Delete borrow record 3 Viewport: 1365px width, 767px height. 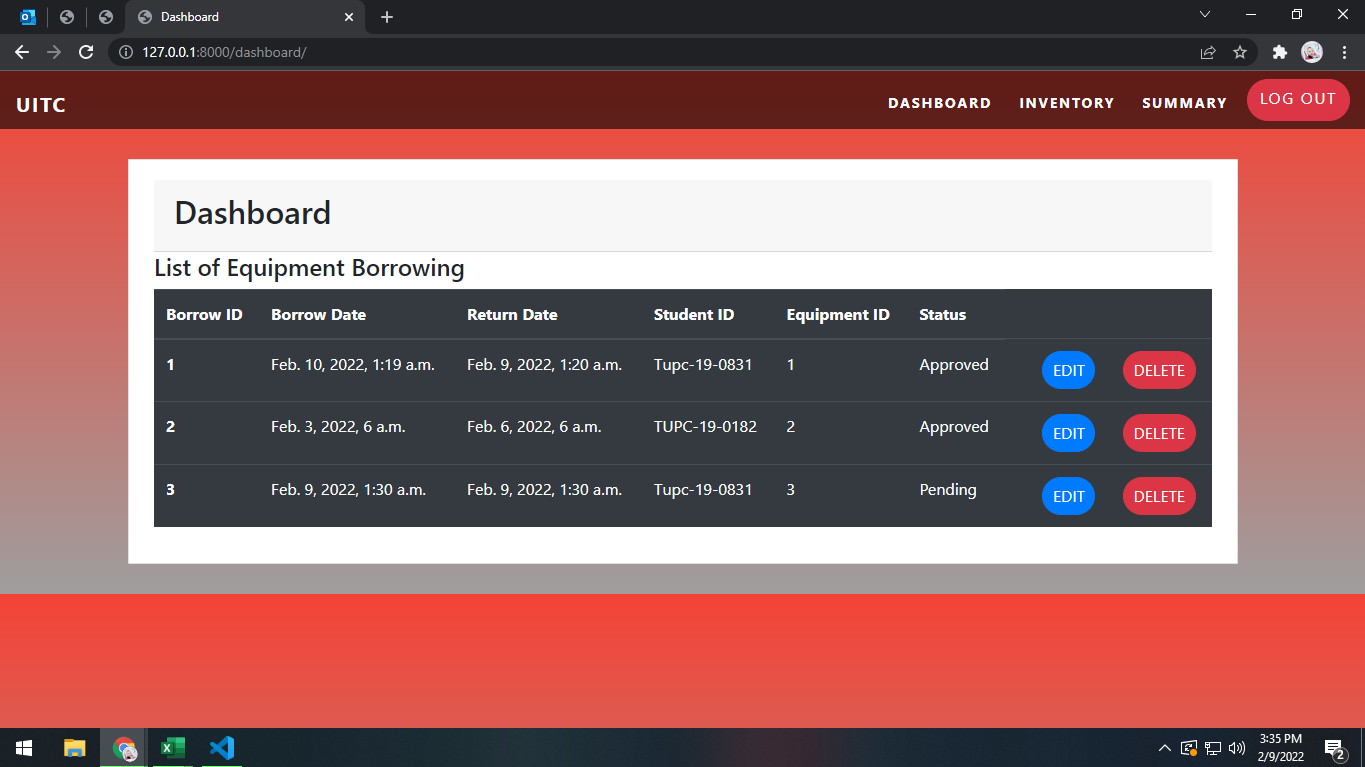point(1159,496)
